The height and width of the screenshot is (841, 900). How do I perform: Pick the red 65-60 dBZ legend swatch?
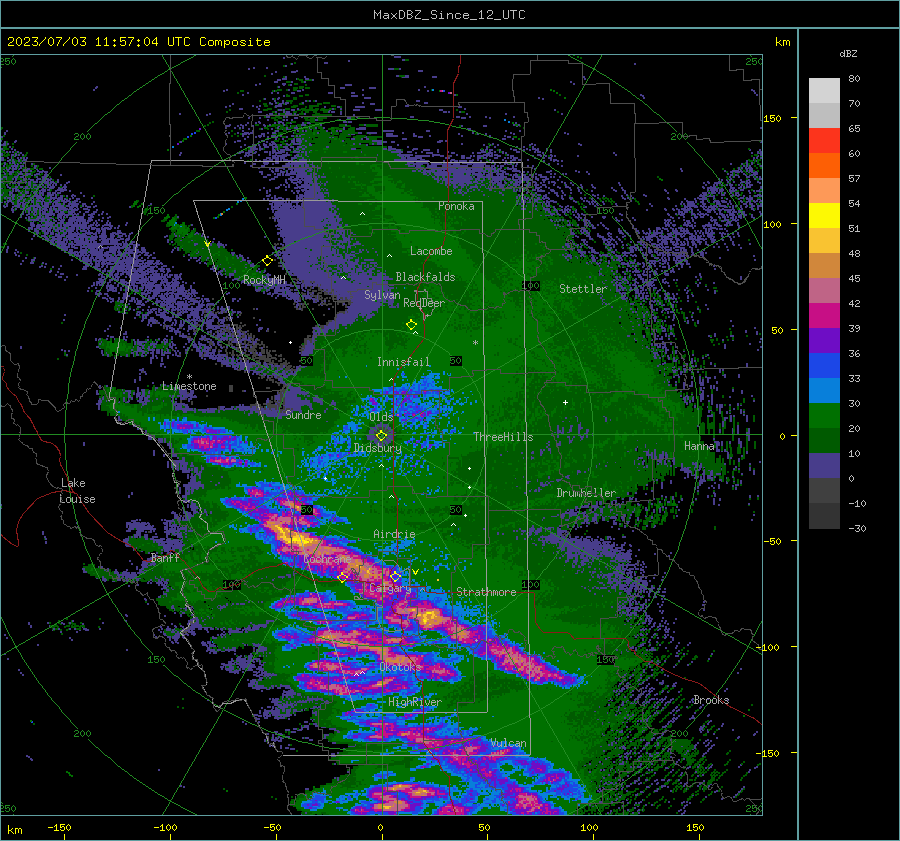pyautogui.click(x=824, y=141)
